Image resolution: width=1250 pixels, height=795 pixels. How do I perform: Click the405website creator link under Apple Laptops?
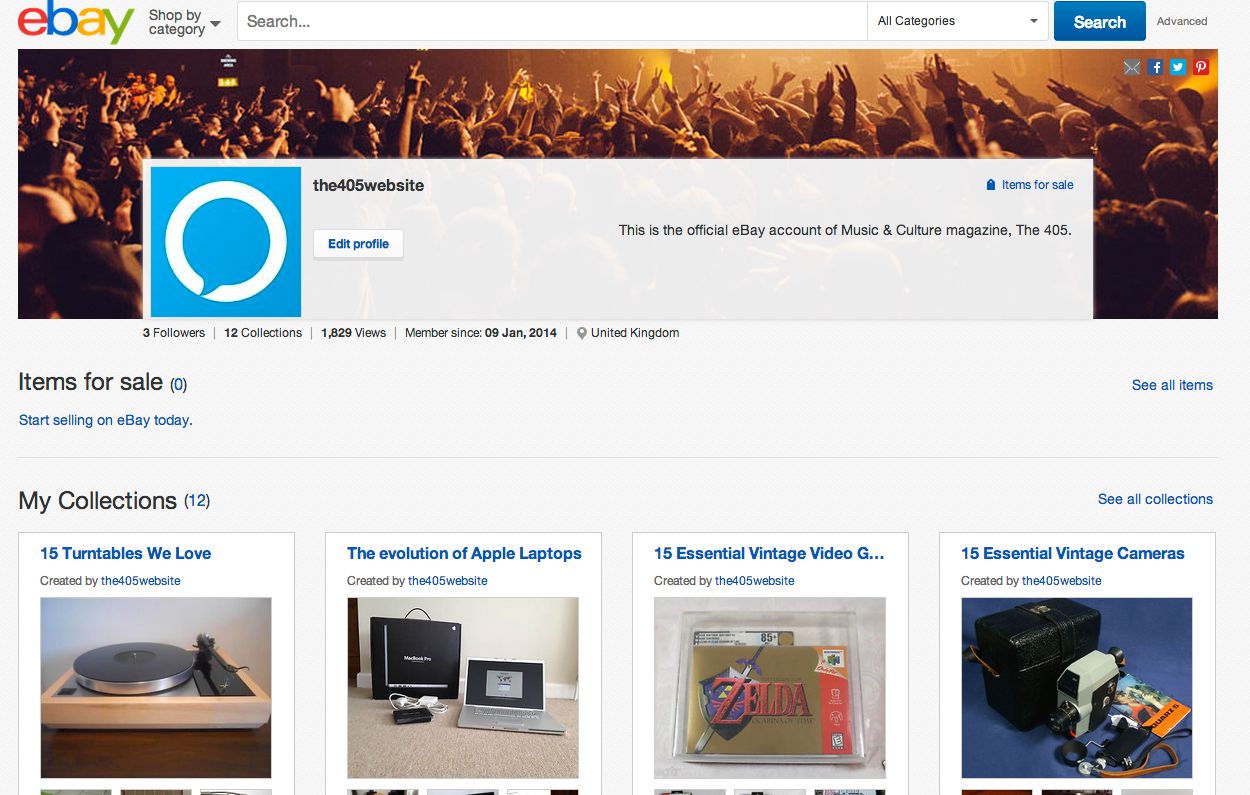tap(448, 581)
